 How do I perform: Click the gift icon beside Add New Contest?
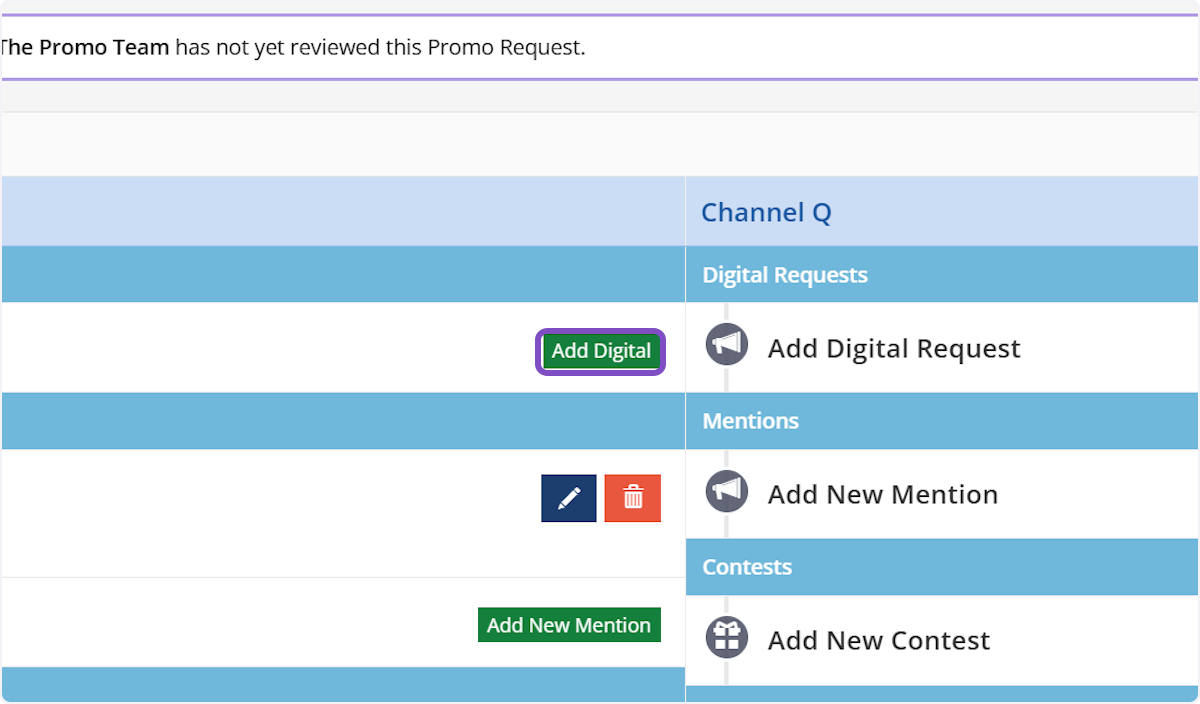tap(727, 637)
